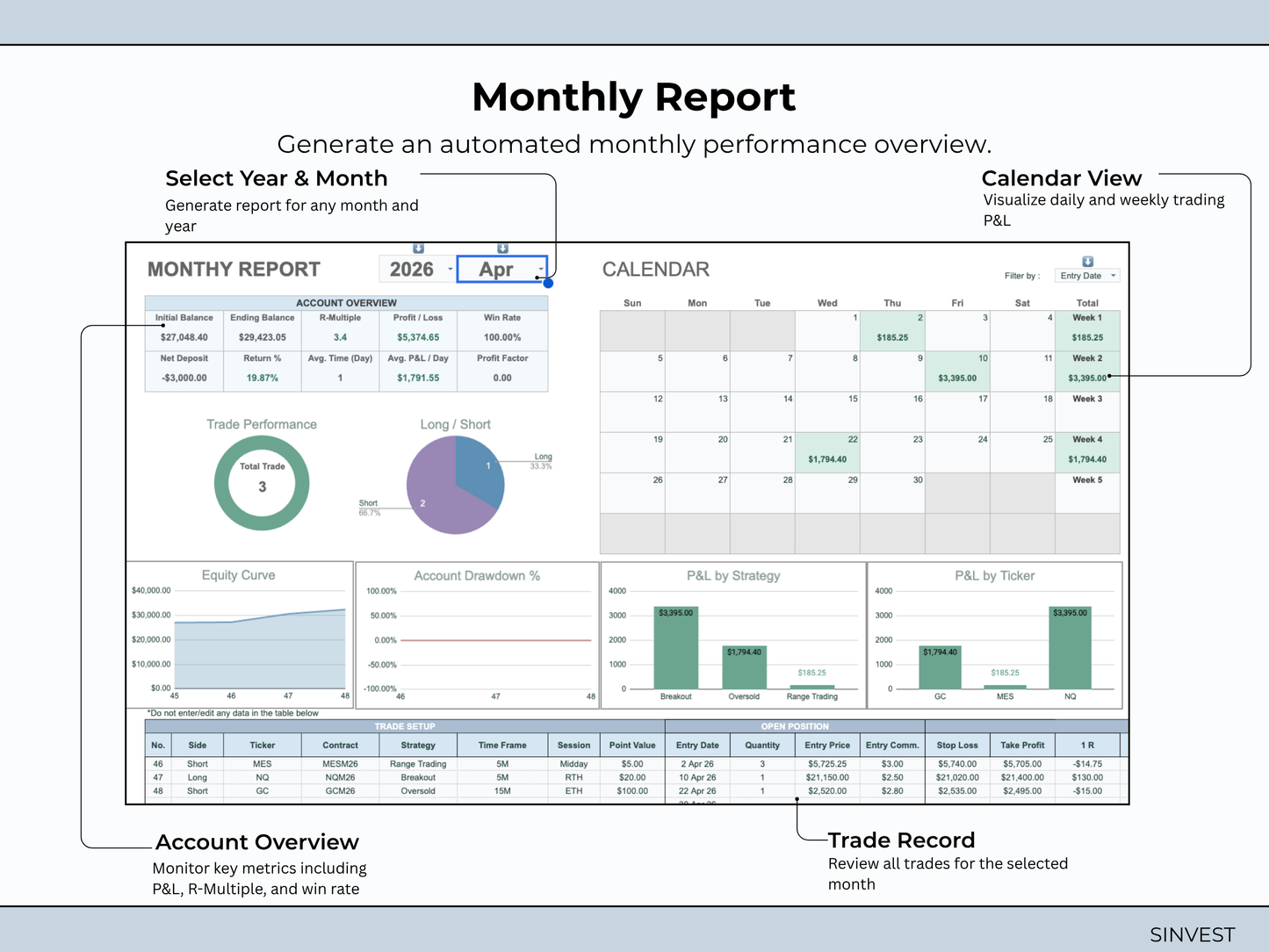
Task: Click the blue arrow icon above Entry Date filter
Action: point(1087,262)
